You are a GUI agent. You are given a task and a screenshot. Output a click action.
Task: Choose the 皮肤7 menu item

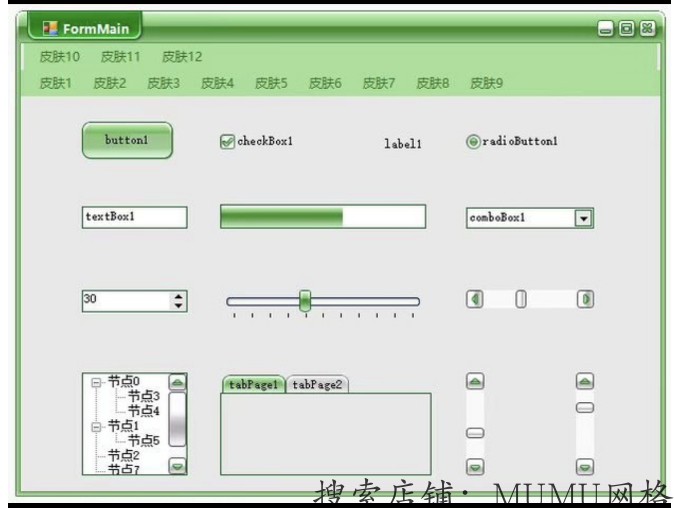pyautogui.click(x=379, y=83)
